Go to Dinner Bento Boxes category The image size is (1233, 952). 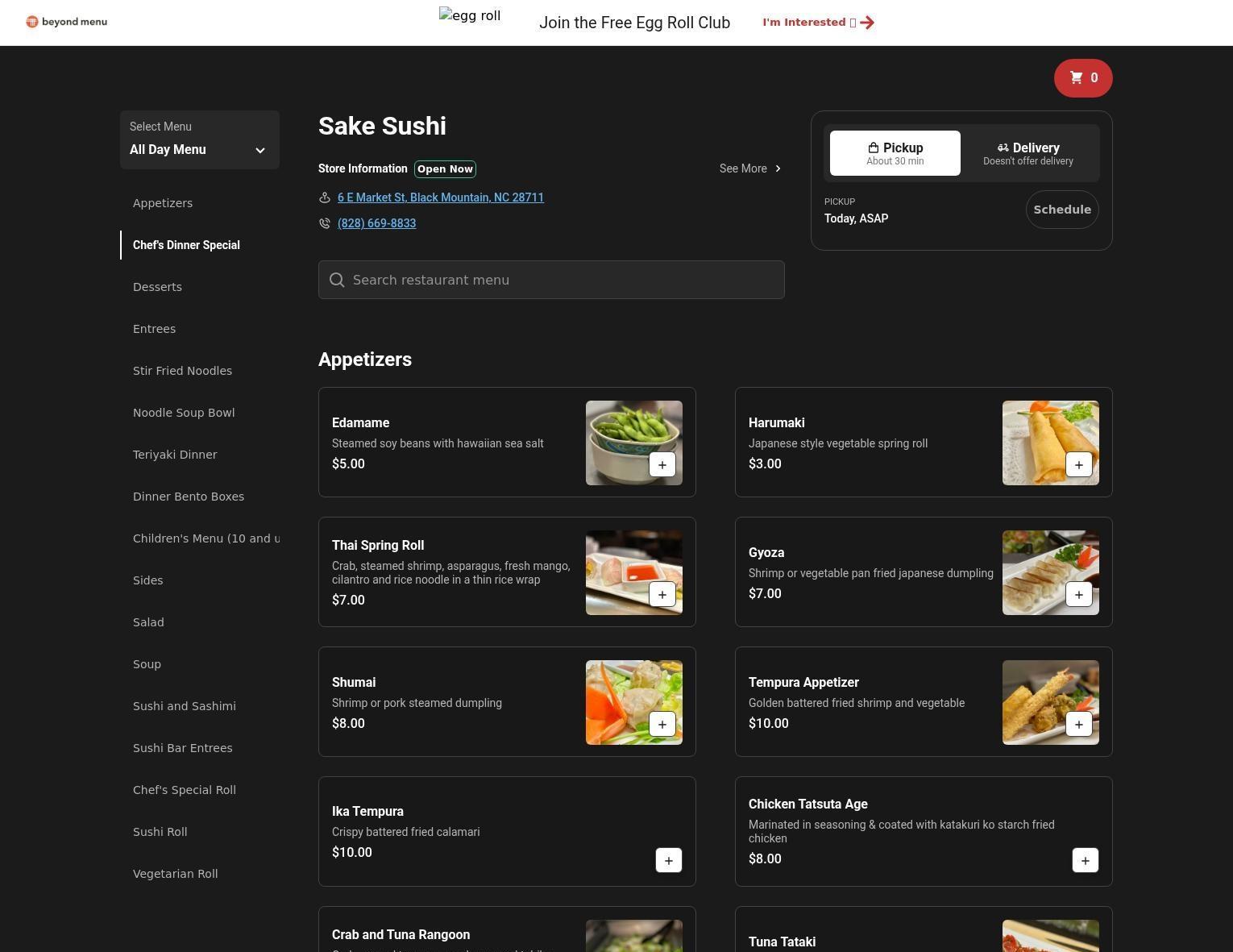189,497
